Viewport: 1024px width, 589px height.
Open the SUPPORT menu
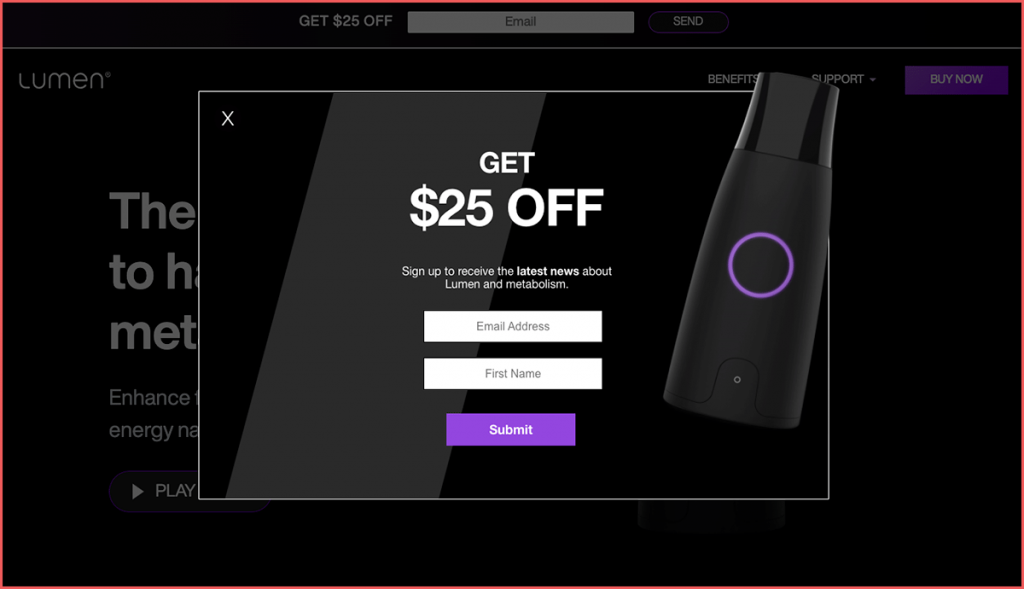pos(842,79)
